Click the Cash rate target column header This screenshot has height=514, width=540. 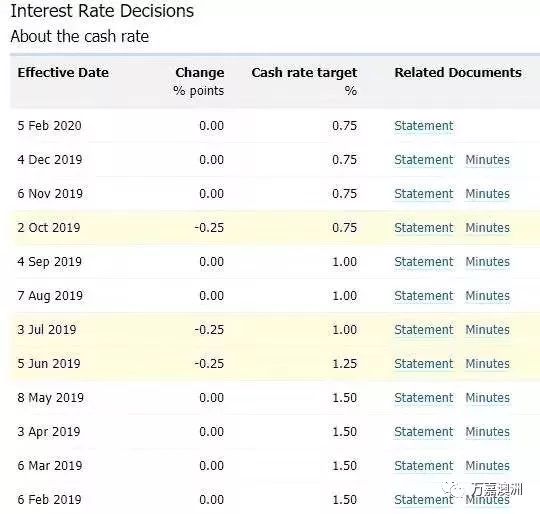304,73
